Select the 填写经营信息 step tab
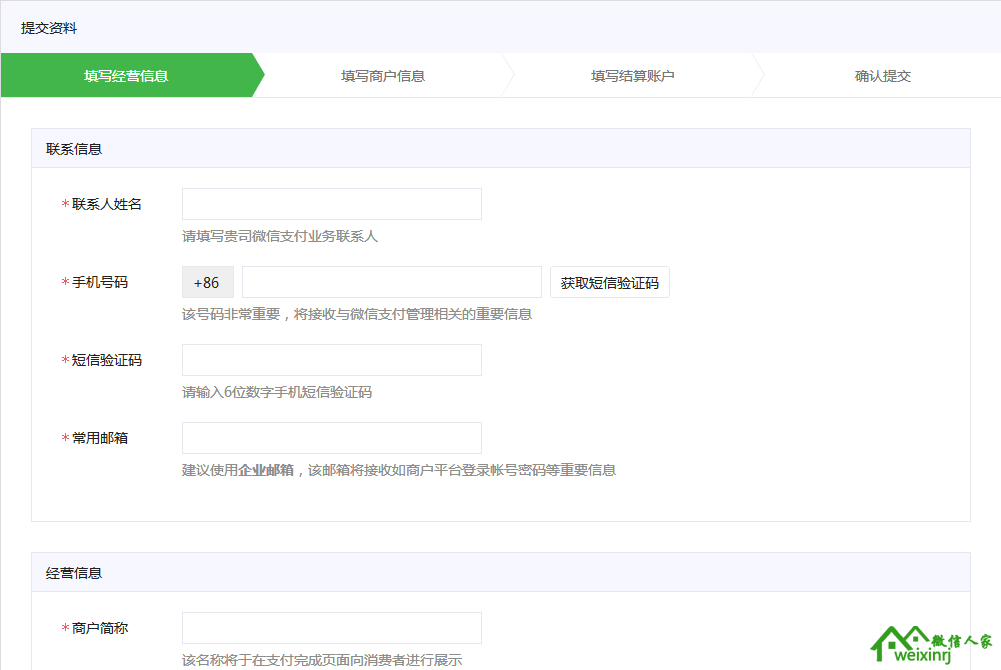Screen dimensions: 1001x670 pyautogui.click(x=126, y=76)
